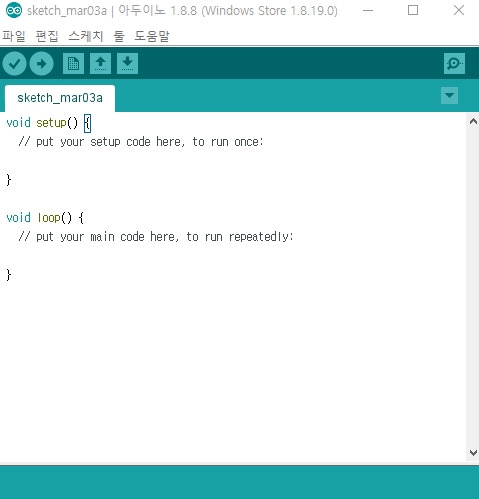Click the closing brace after setup comment
479x499 pixels.
(9, 180)
